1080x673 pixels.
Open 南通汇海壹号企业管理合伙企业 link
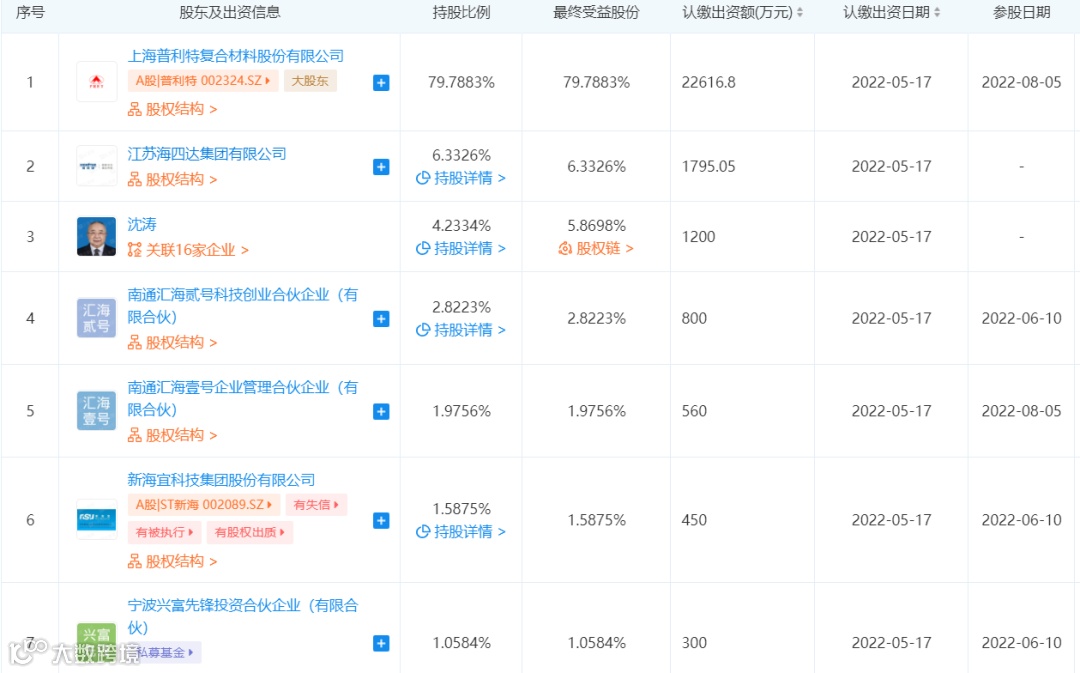point(242,398)
